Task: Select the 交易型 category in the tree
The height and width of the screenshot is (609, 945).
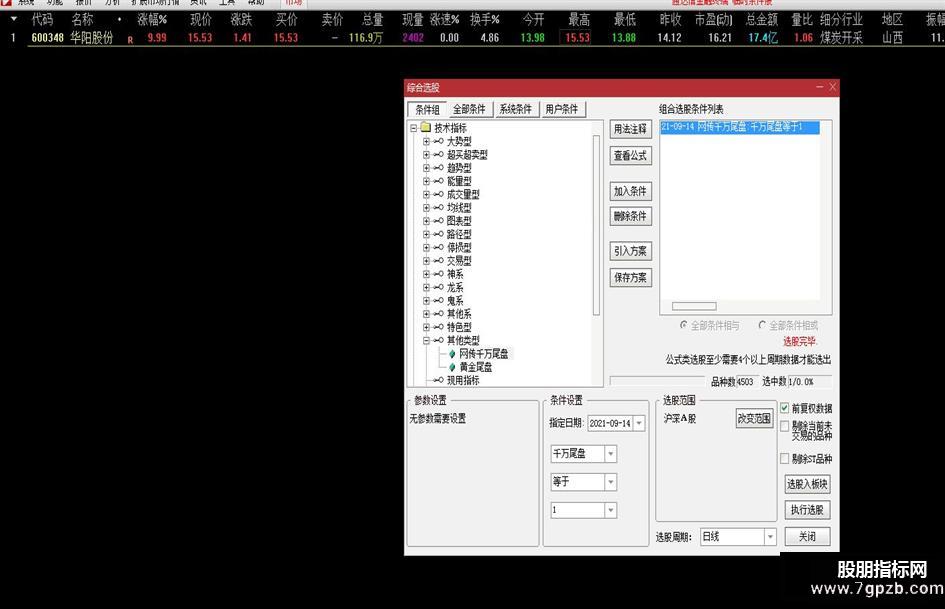Action: coord(459,260)
